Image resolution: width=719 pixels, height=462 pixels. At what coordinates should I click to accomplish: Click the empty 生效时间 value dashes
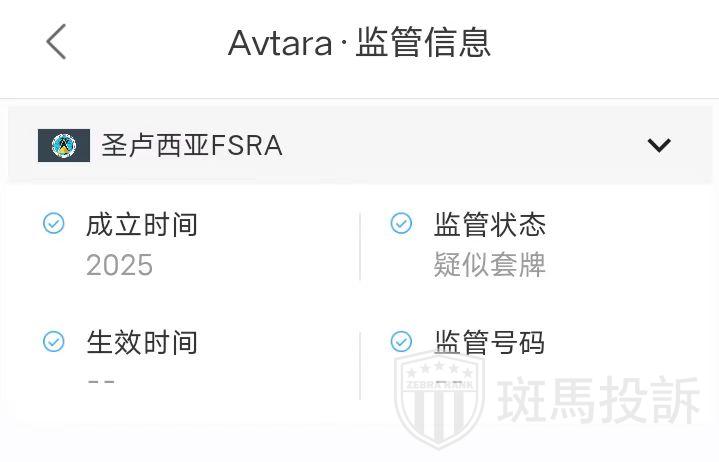point(101,382)
